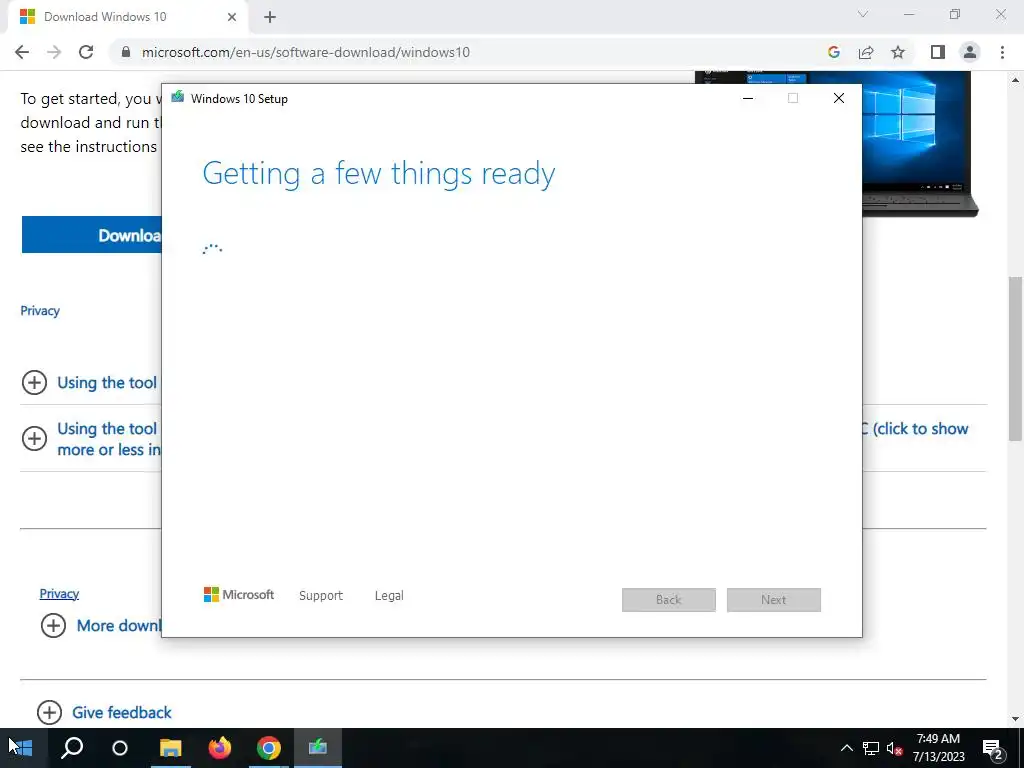
Task: Open Chrome's side panel icon
Action: (938, 52)
